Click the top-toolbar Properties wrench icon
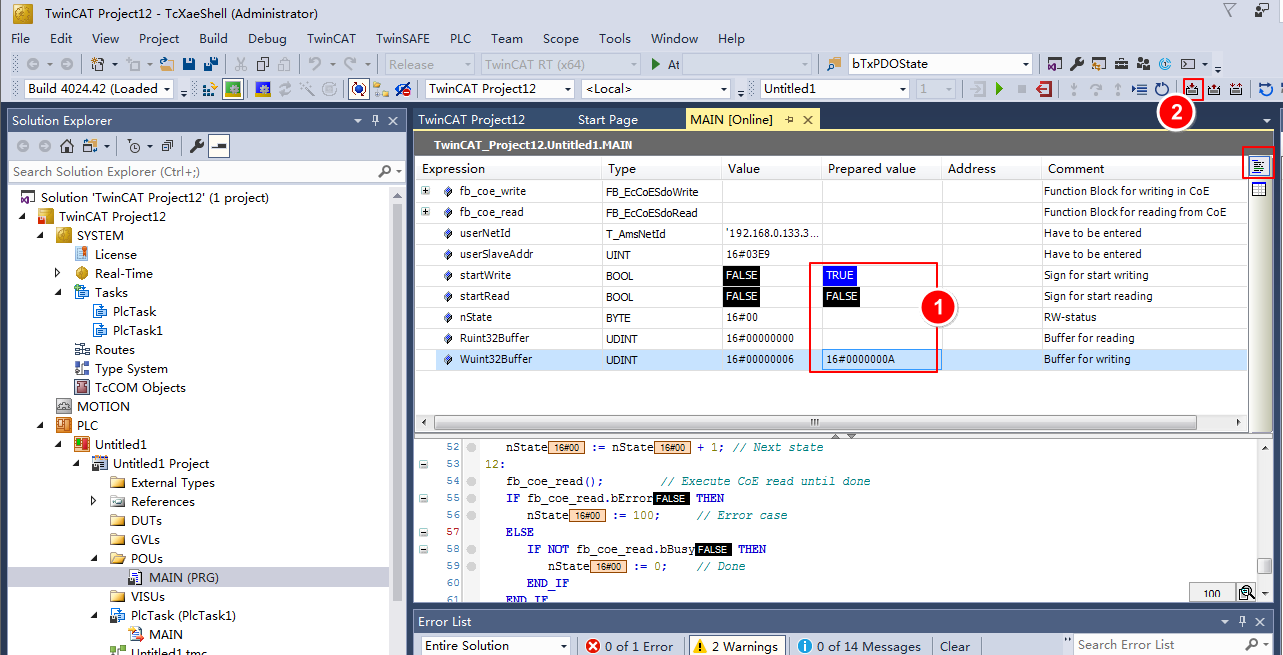The height and width of the screenshot is (655, 1283). [x=1077, y=64]
